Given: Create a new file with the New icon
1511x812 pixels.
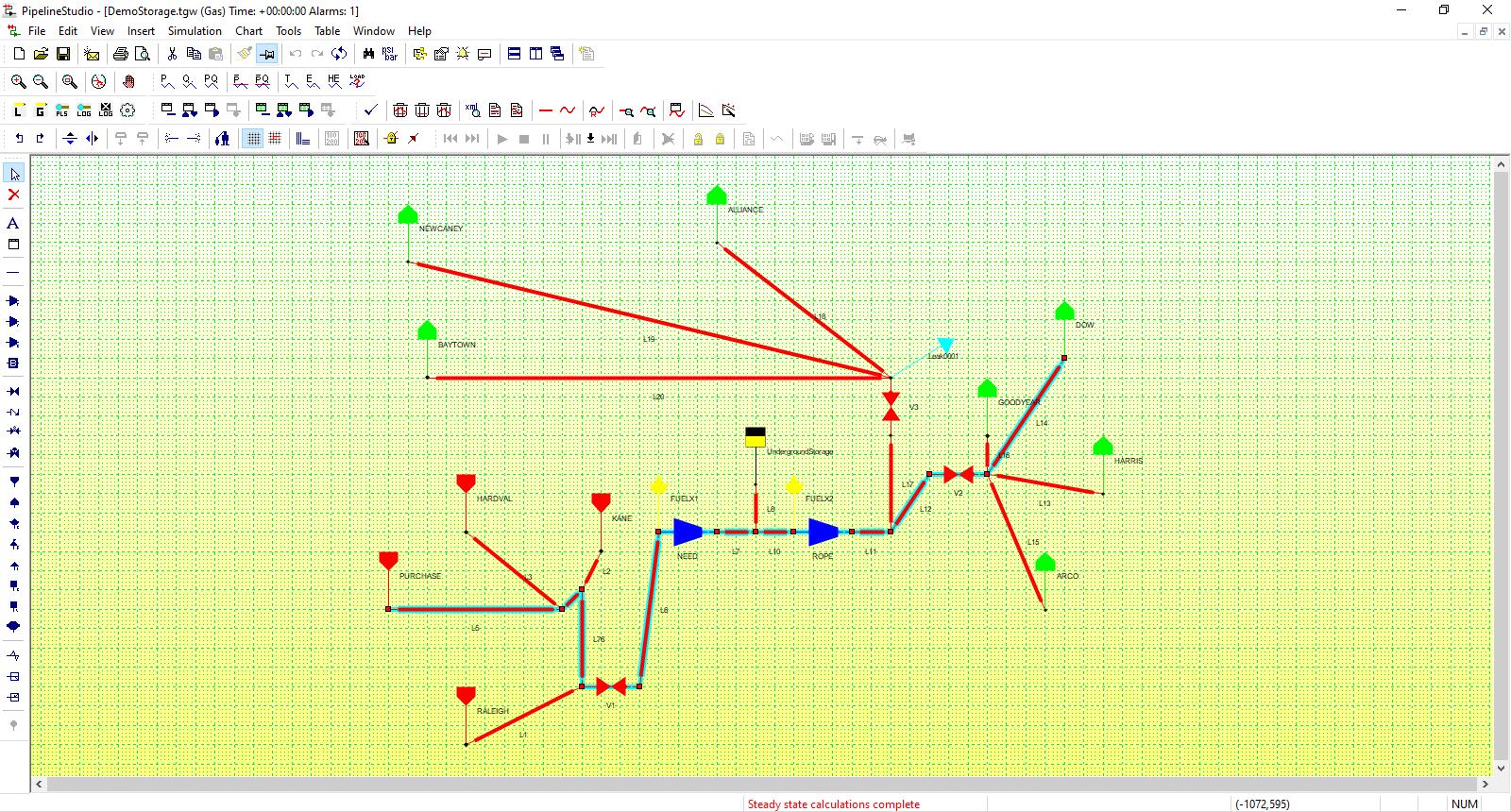Looking at the screenshot, I should pyautogui.click(x=19, y=54).
